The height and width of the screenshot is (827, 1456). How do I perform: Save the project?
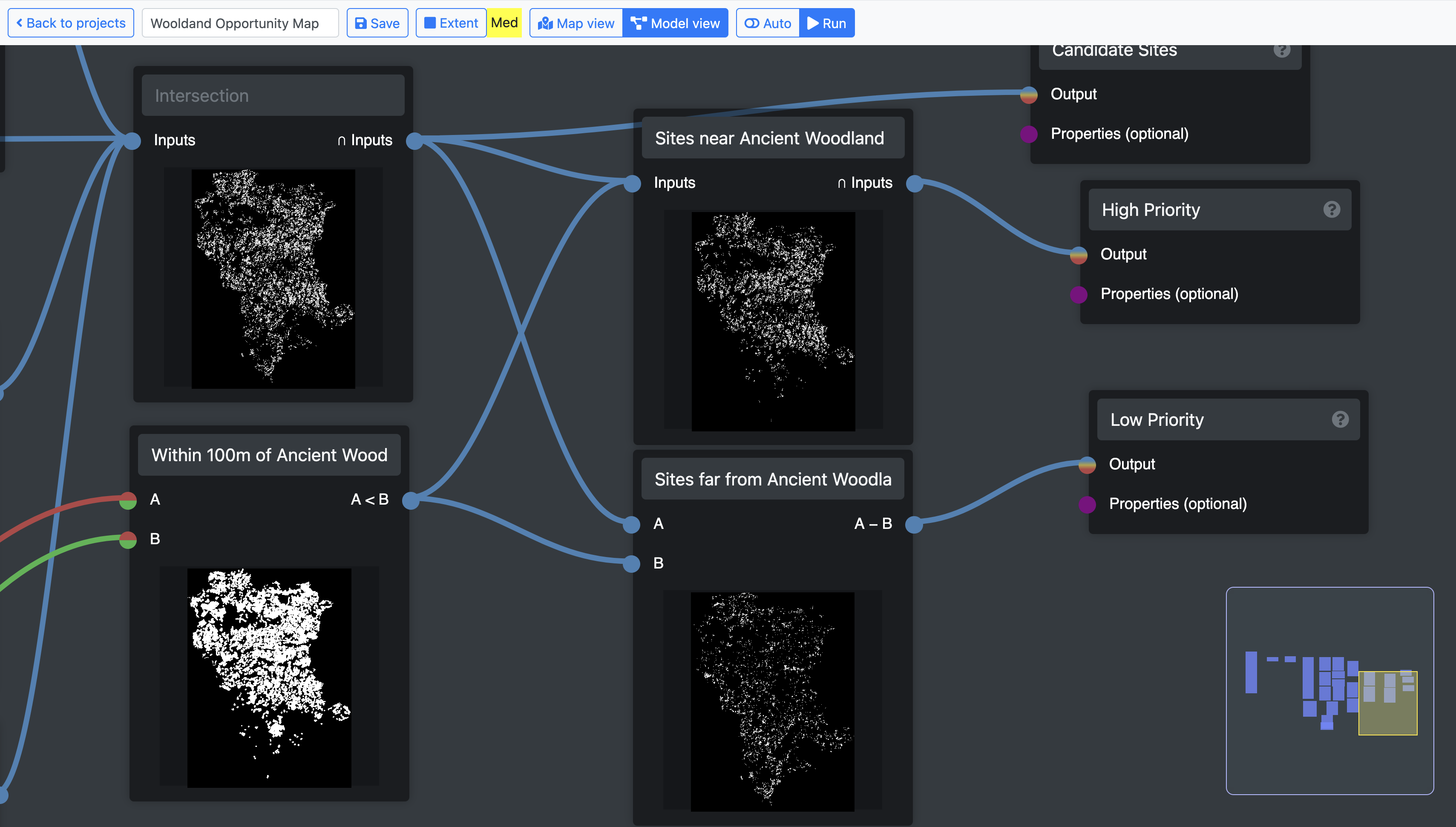pos(377,23)
